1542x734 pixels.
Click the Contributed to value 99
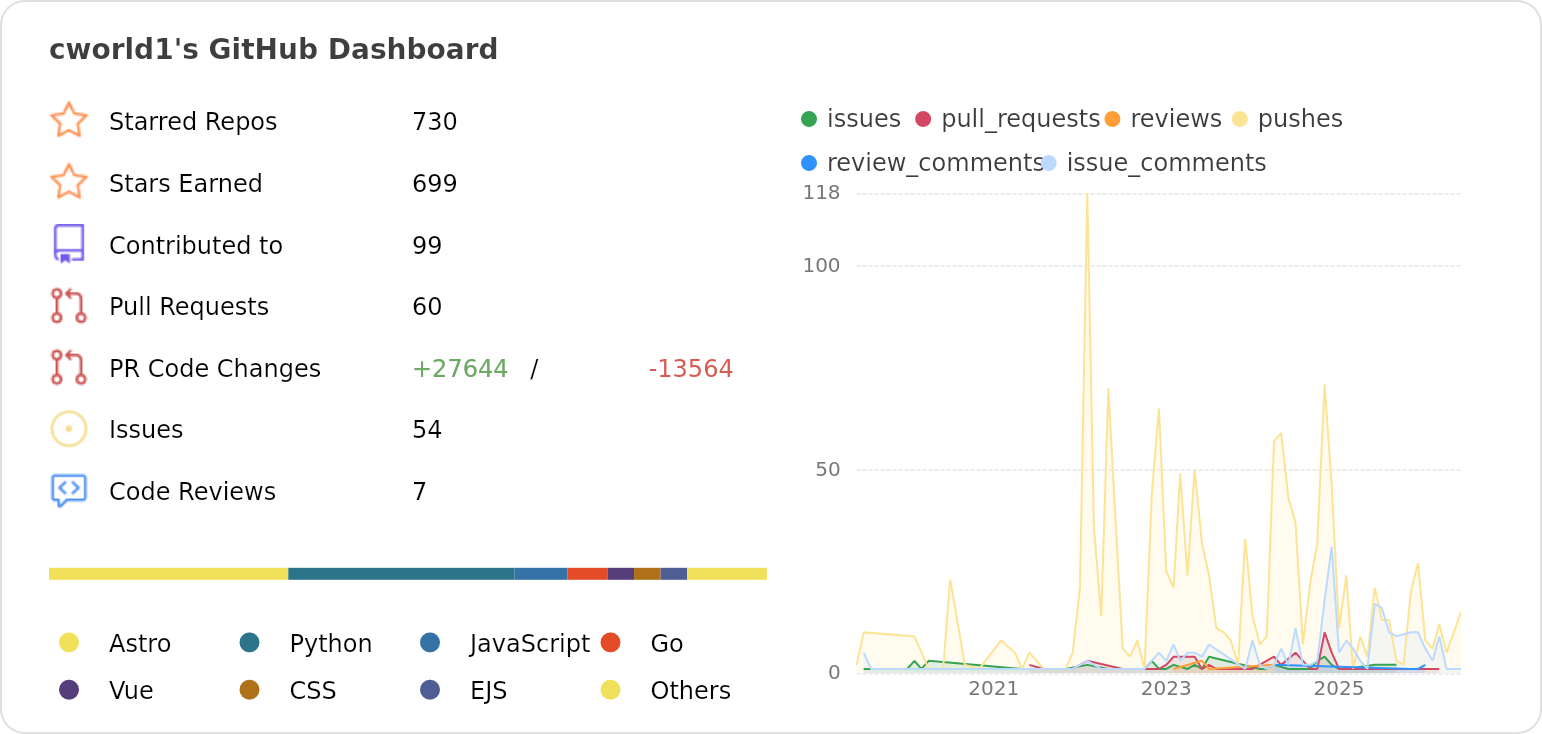(x=427, y=245)
